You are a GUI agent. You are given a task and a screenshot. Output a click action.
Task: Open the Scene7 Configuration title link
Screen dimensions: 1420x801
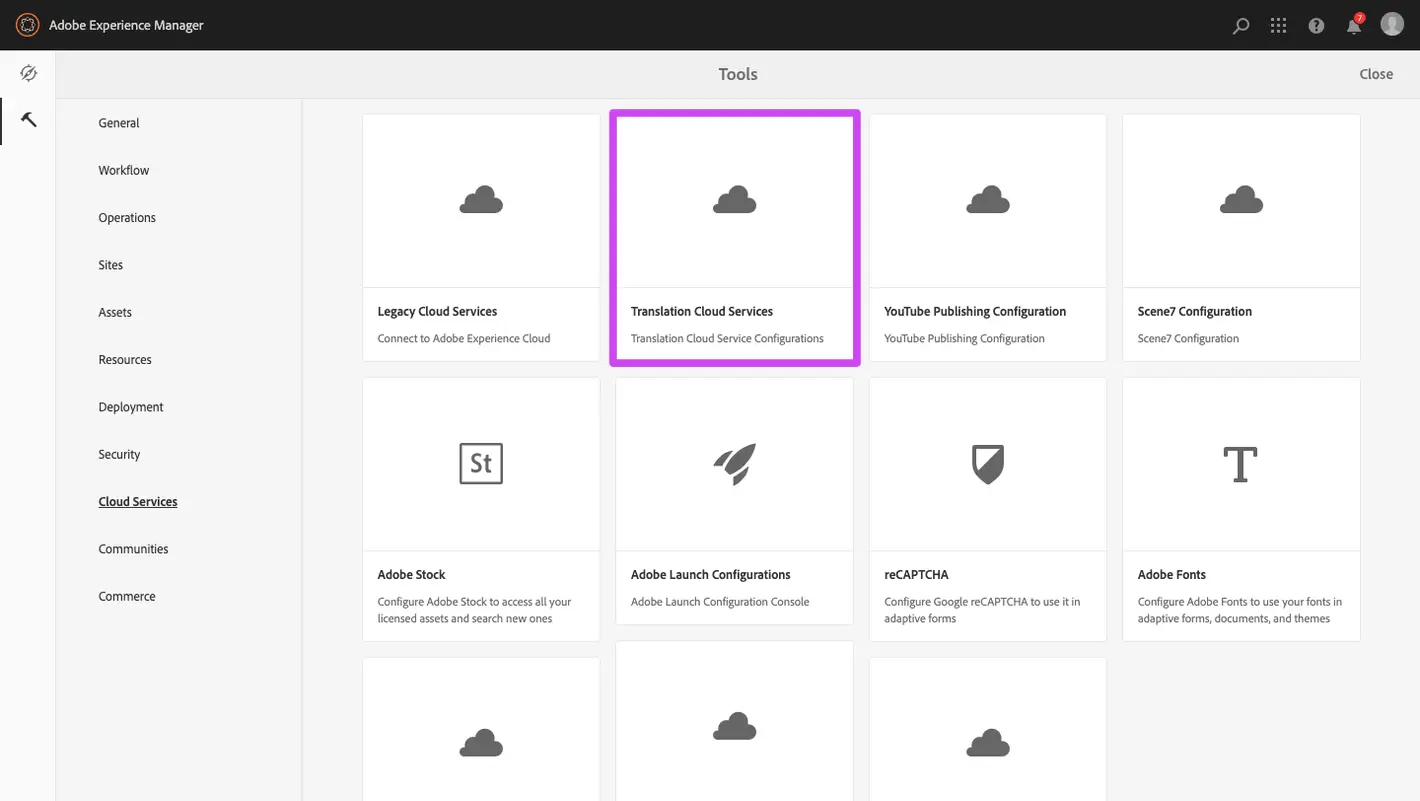pyautogui.click(x=1195, y=311)
